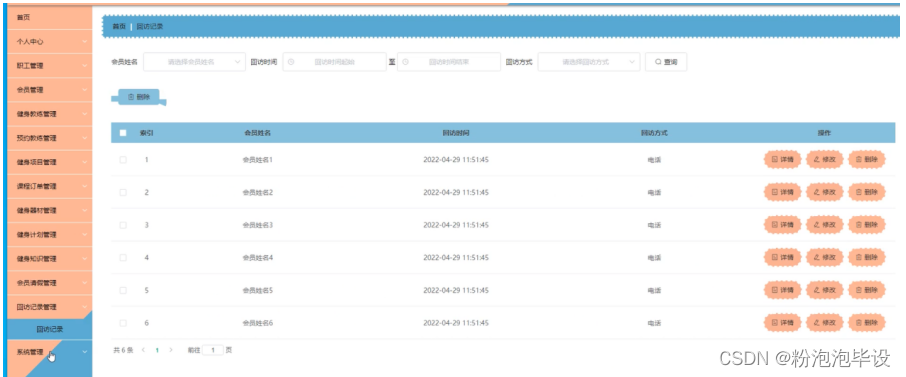
Task: Click the 索引 column header
Action: coord(146,133)
